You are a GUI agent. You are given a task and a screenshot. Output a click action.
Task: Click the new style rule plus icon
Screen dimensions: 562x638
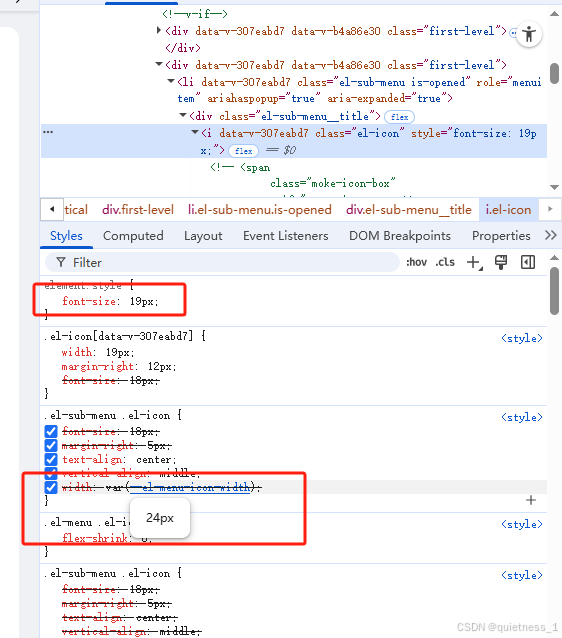click(x=474, y=262)
